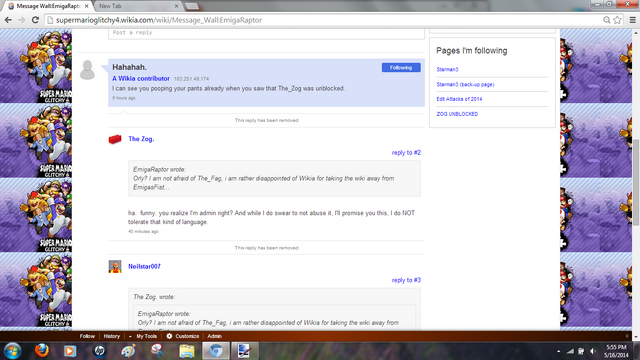This screenshot has height=360, width=640.
Task: Open Firefox from the taskbar
Action: [42, 351]
